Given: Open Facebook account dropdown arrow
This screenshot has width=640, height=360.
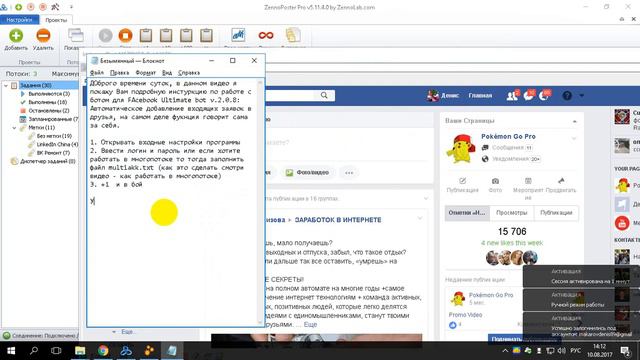Looking at the screenshot, I should point(582,96).
